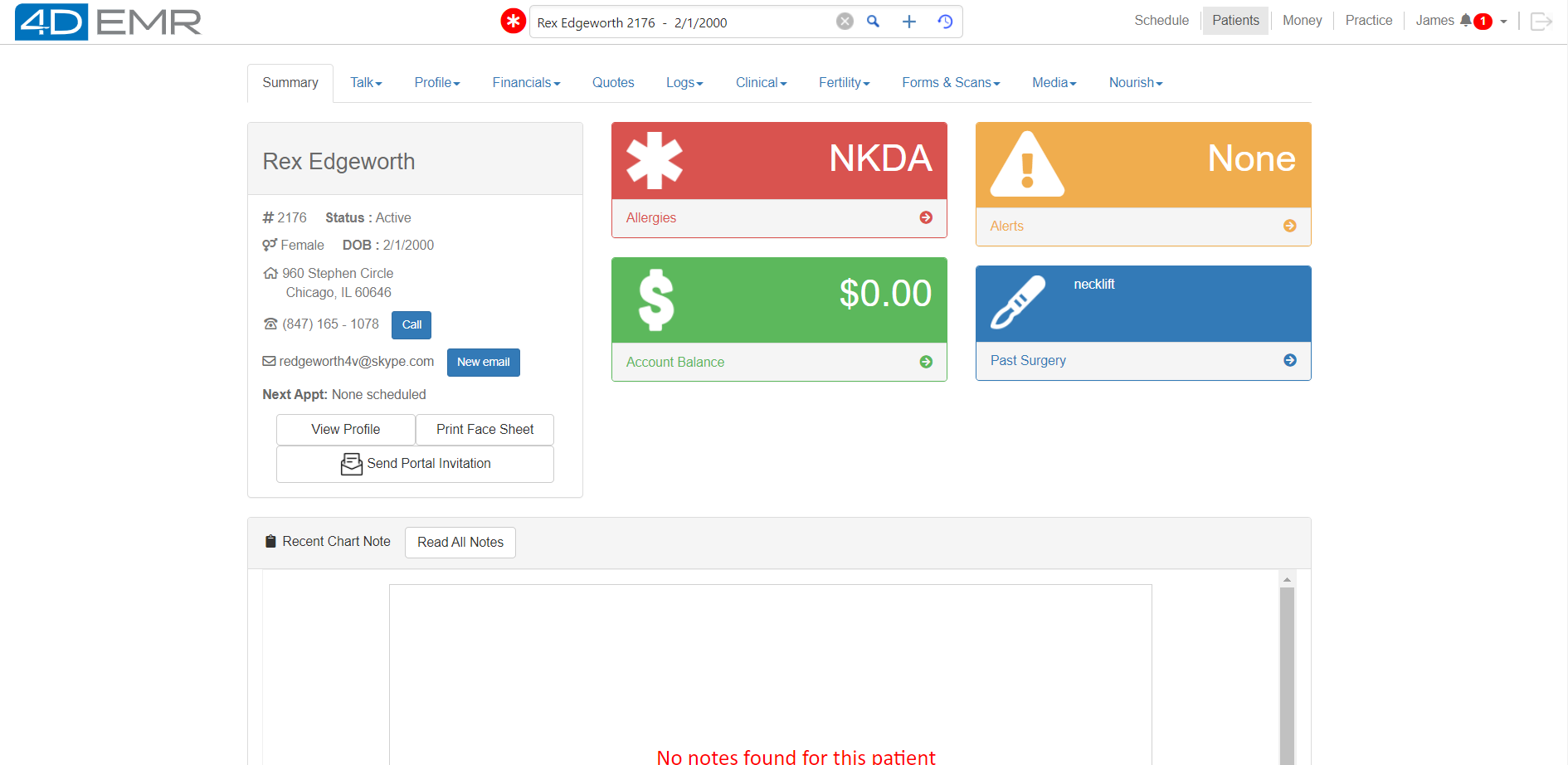Open the Alerts details arrow on the None card

1289,225
